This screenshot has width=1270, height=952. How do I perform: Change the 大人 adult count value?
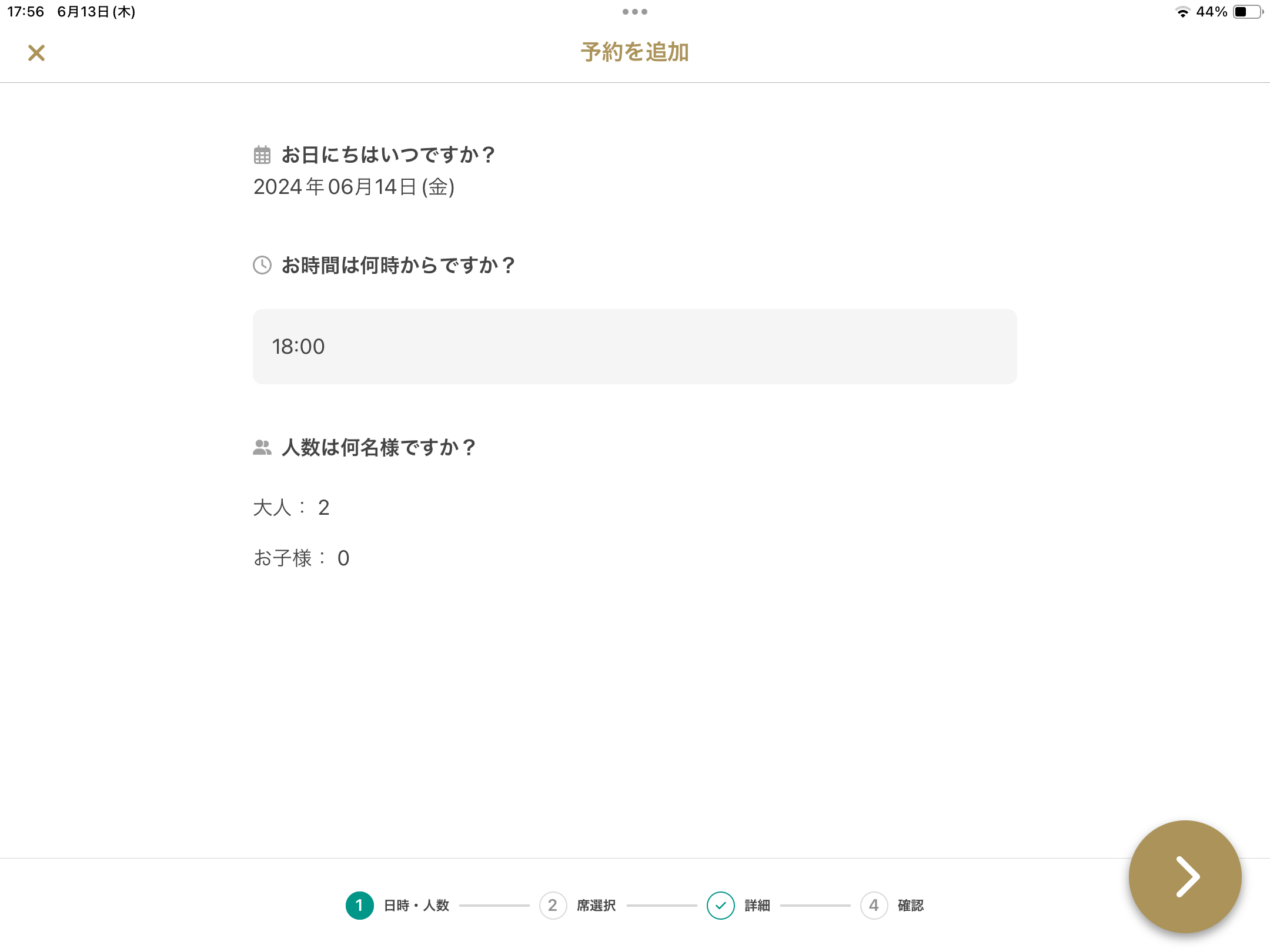pos(323,508)
